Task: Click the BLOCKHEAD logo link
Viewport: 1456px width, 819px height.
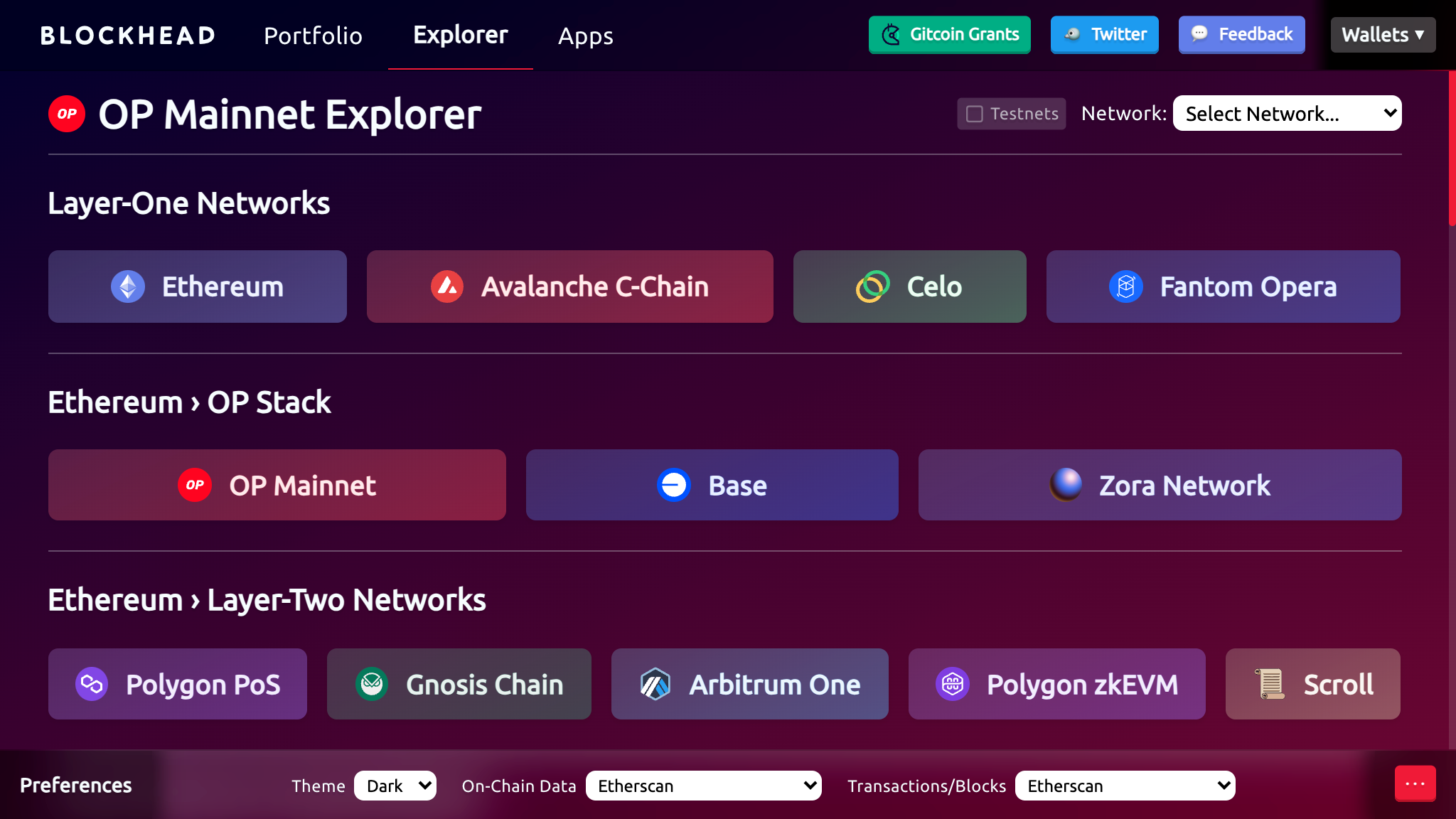Action: pos(128,35)
